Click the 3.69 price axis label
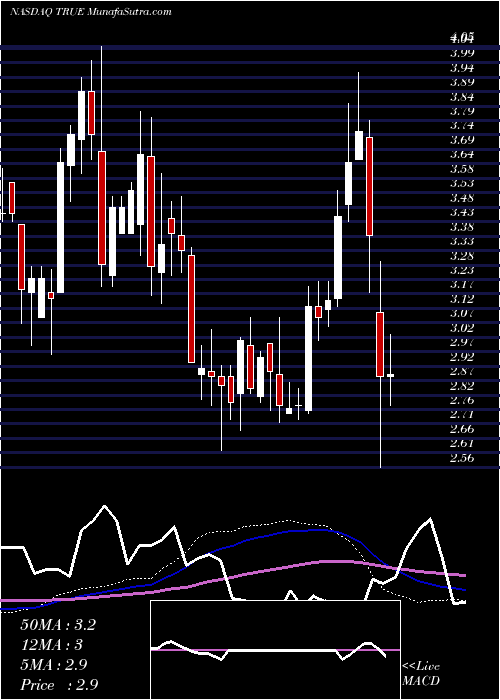Screen dimensions: 500x700 click(462, 140)
